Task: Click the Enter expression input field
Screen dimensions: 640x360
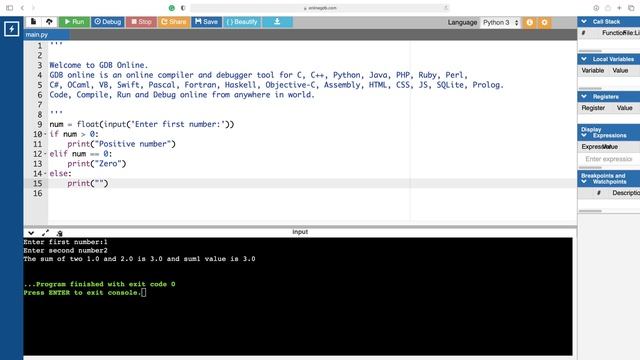Action: (x=609, y=159)
